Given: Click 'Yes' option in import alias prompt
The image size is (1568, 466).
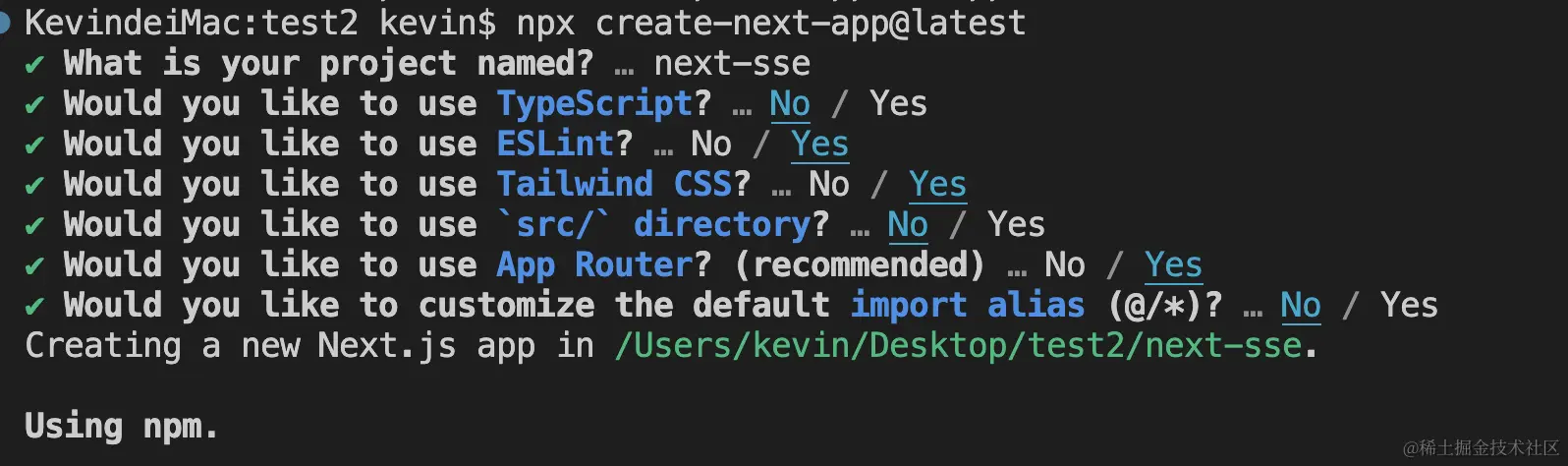Looking at the screenshot, I should tap(1409, 305).
